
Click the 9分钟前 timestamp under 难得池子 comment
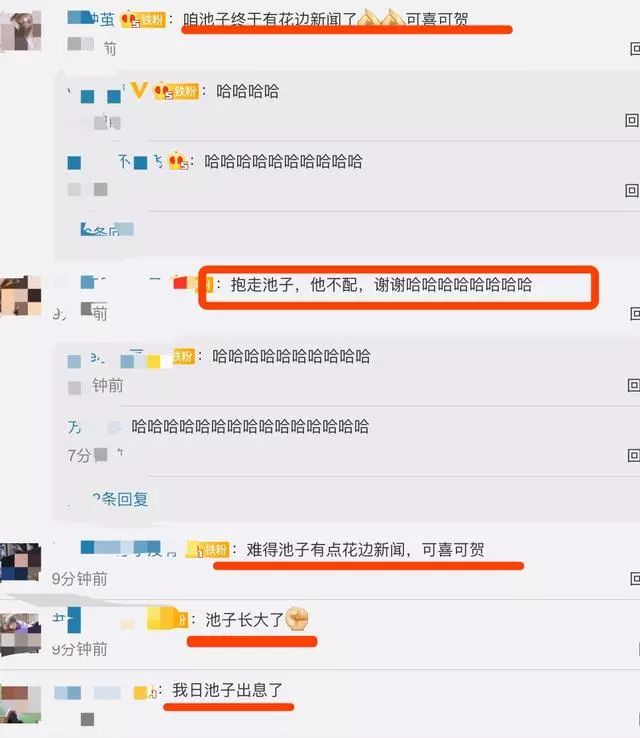[x=80, y=579]
